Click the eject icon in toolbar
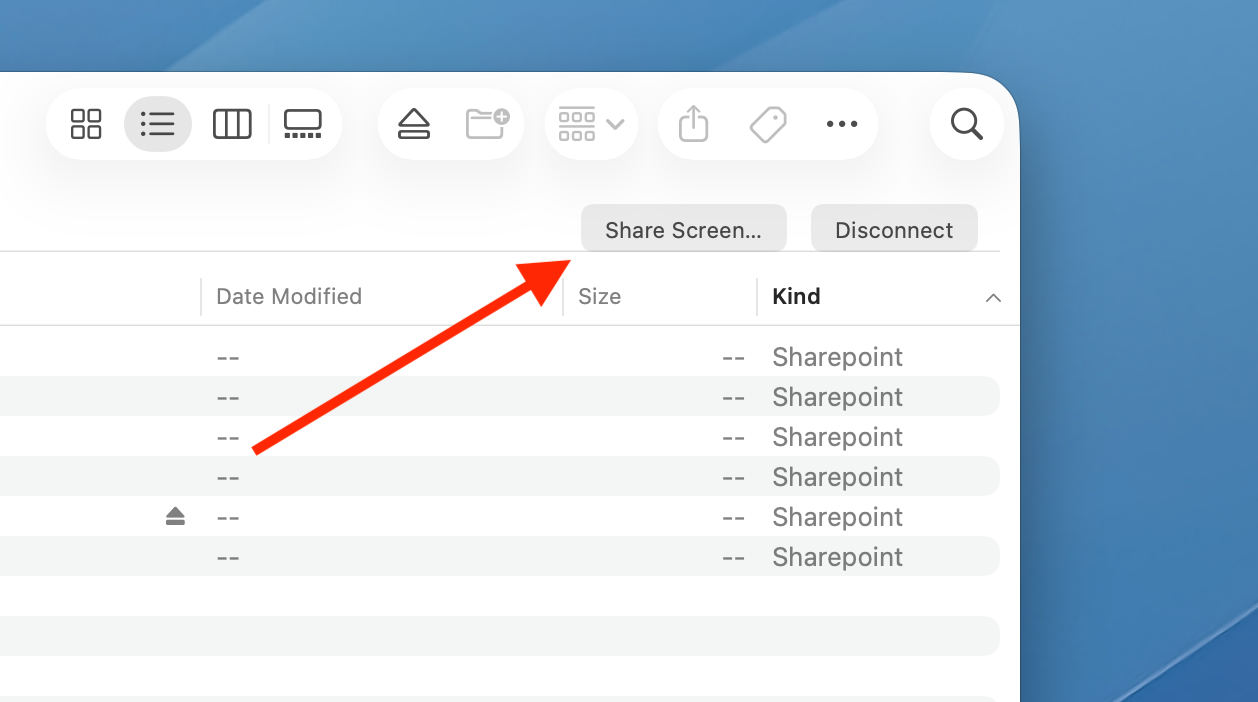This screenshot has width=1258, height=702. pos(414,124)
